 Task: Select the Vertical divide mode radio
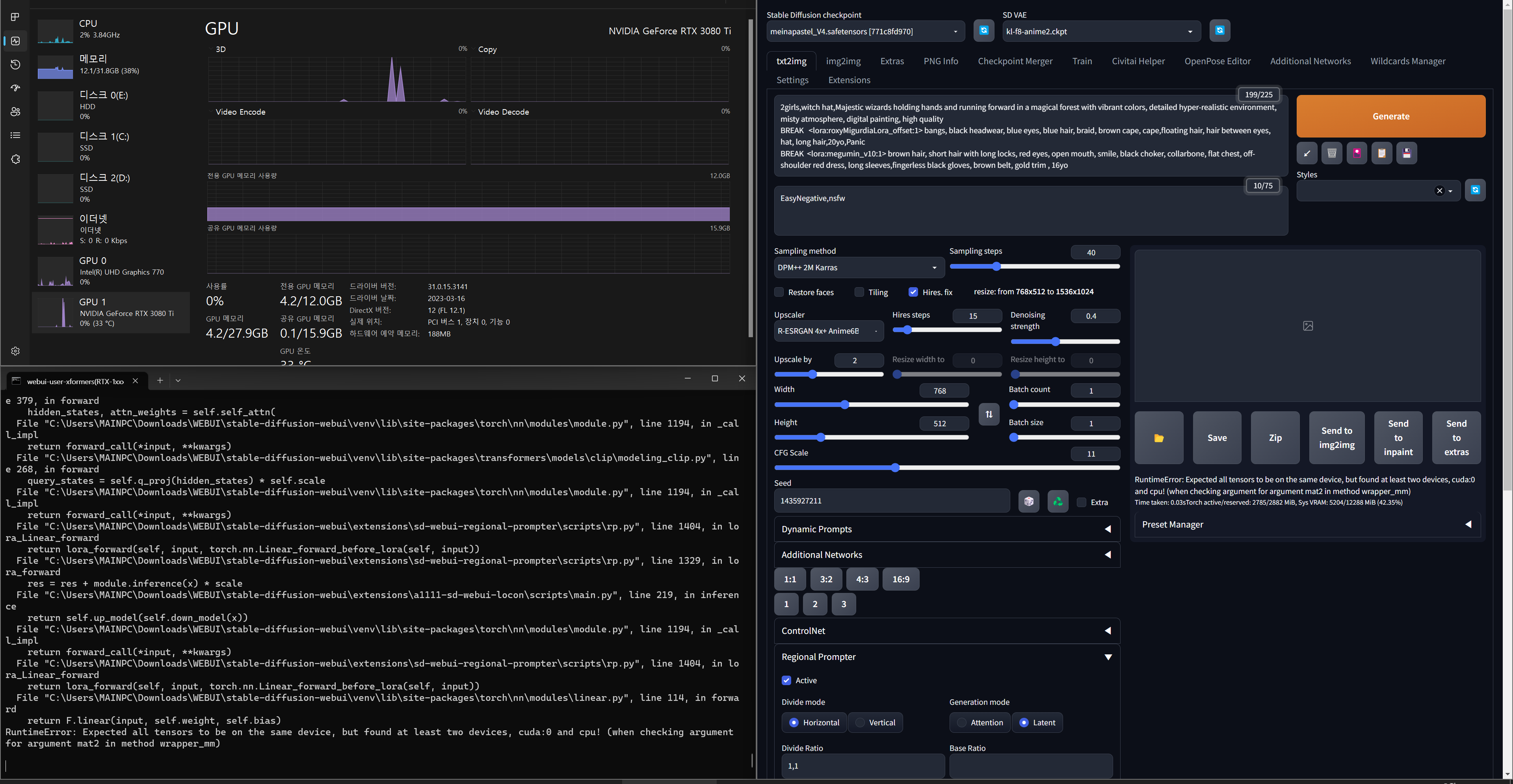(861, 722)
